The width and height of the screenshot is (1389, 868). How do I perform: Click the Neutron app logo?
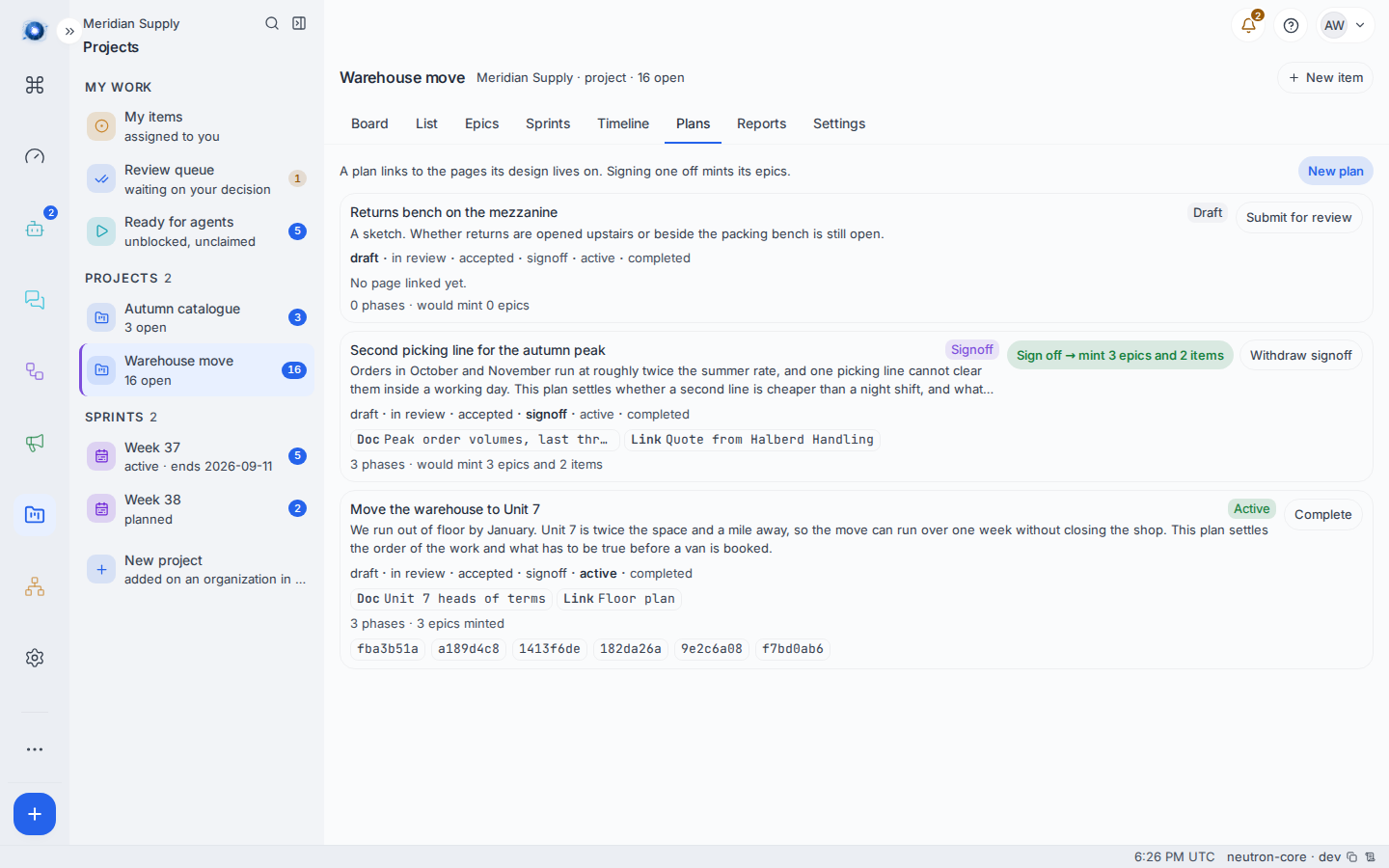point(35,31)
